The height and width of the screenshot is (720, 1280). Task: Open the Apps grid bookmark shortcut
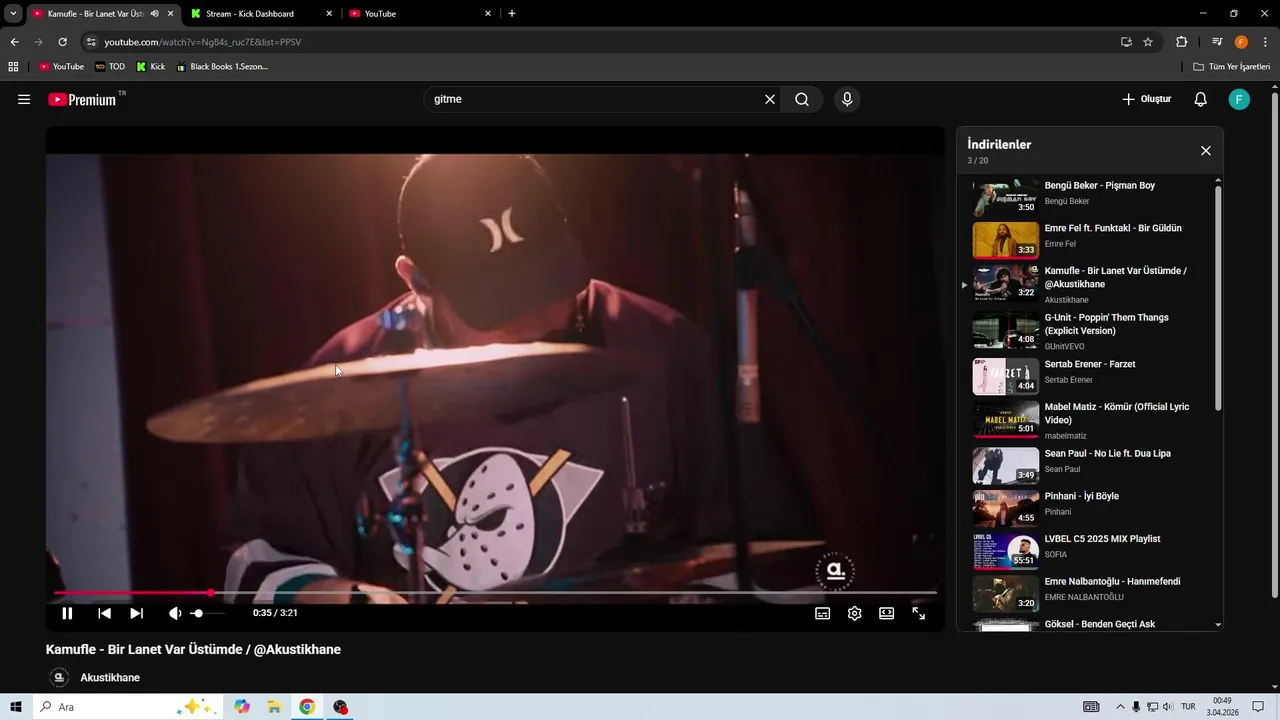pyautogui.click(x=13, y=67)
